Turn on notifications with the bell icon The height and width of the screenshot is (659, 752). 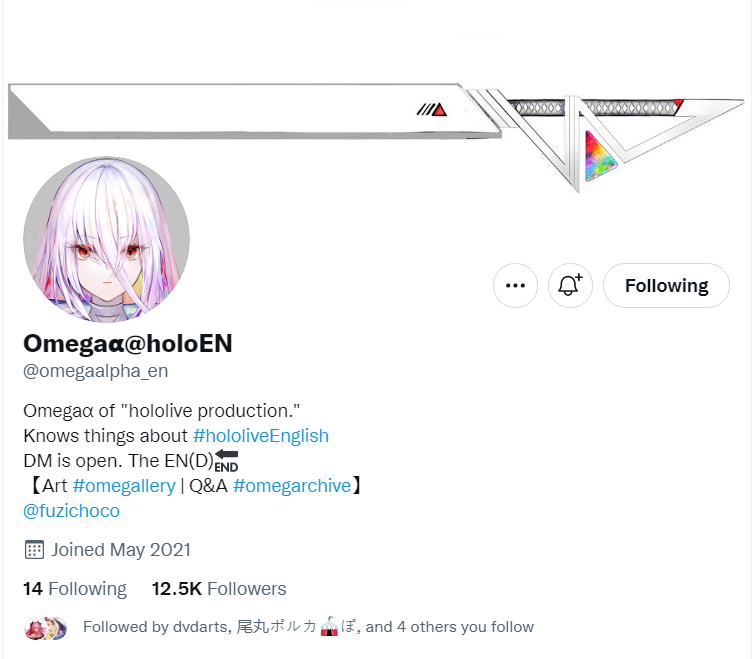click(570, 285)
